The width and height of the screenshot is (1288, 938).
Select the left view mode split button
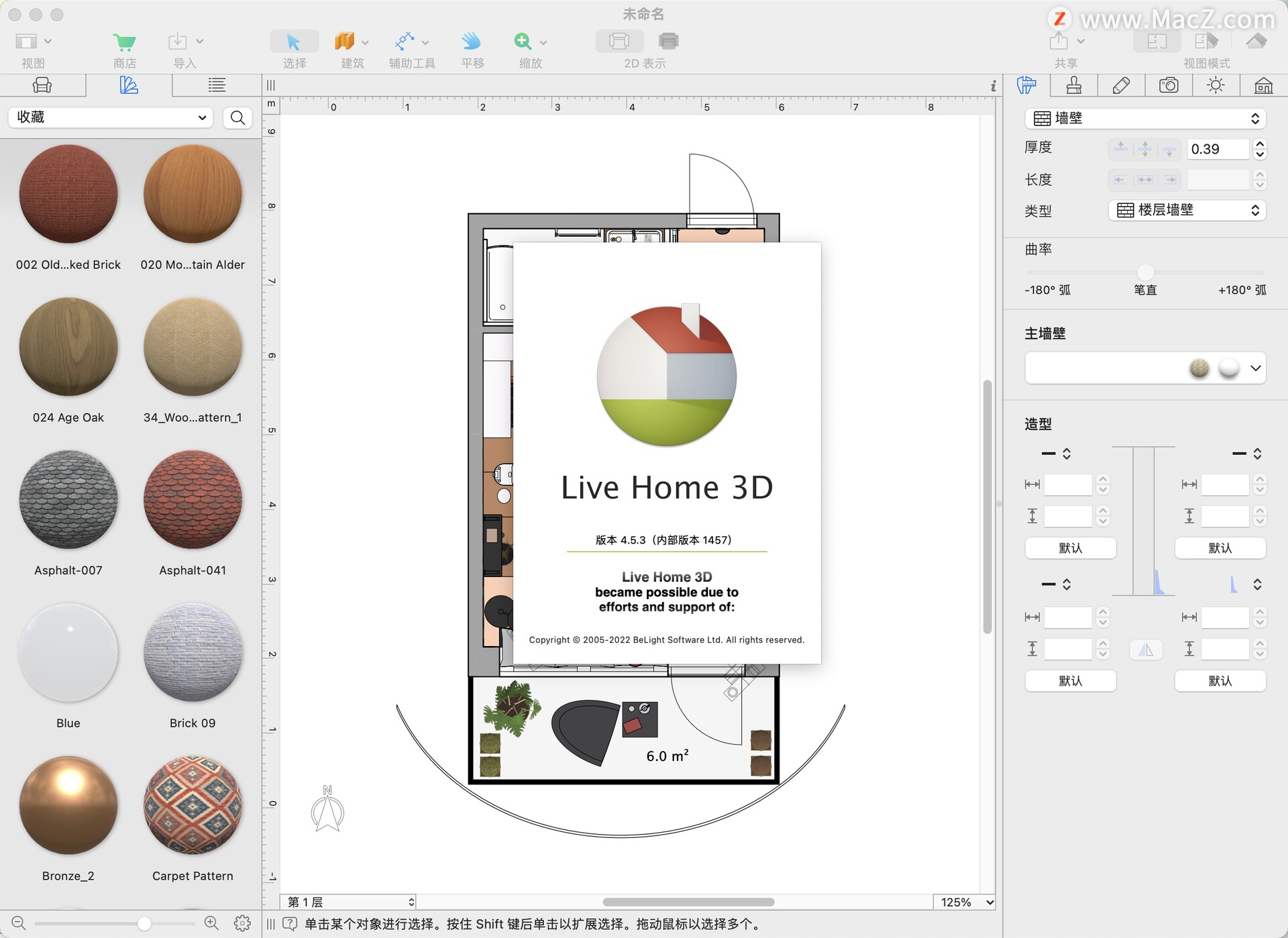[x=1157, y=42]
